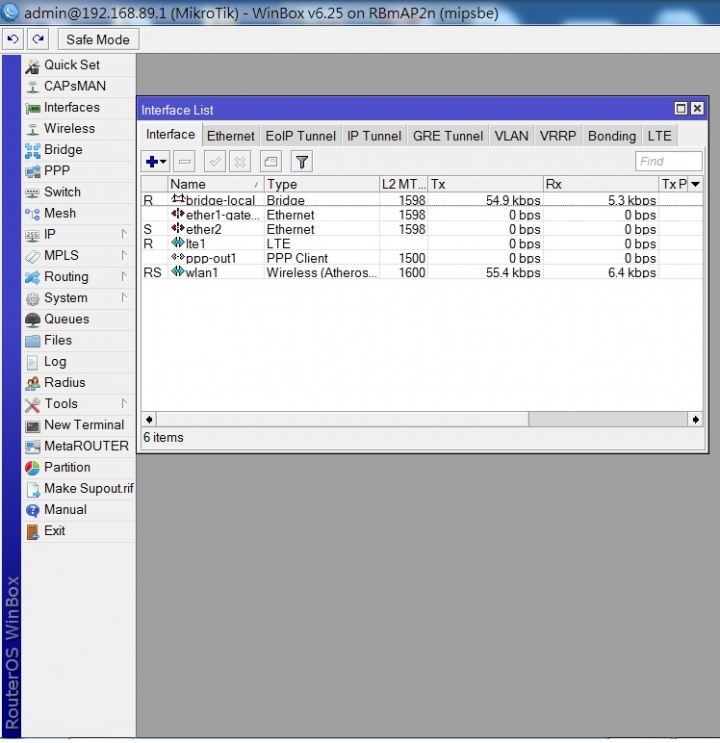720x743 pixels.
Task: Sort by Type column header
Action: point(322,184)
